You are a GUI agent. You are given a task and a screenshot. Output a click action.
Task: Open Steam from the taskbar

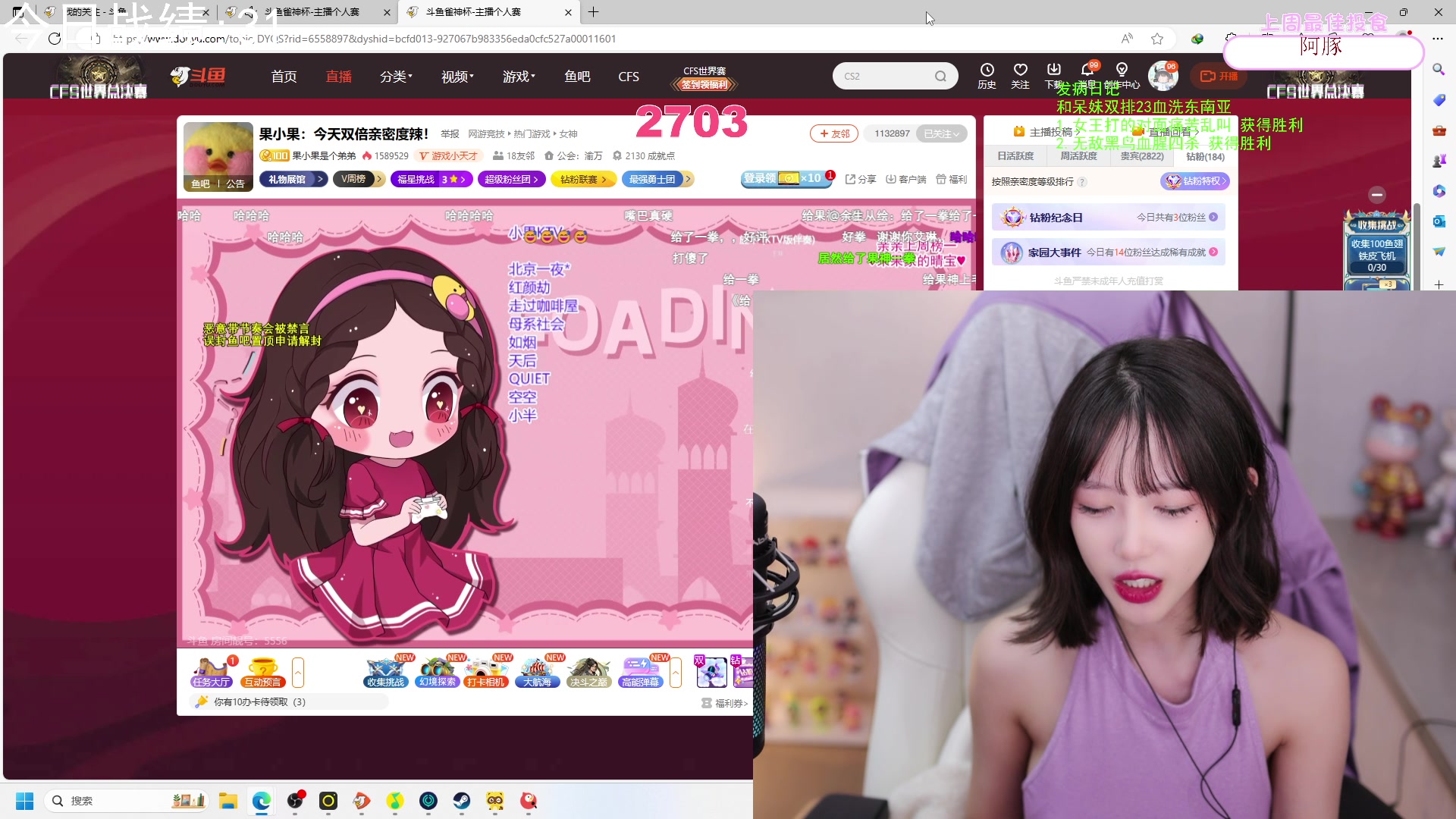point(462,801)
